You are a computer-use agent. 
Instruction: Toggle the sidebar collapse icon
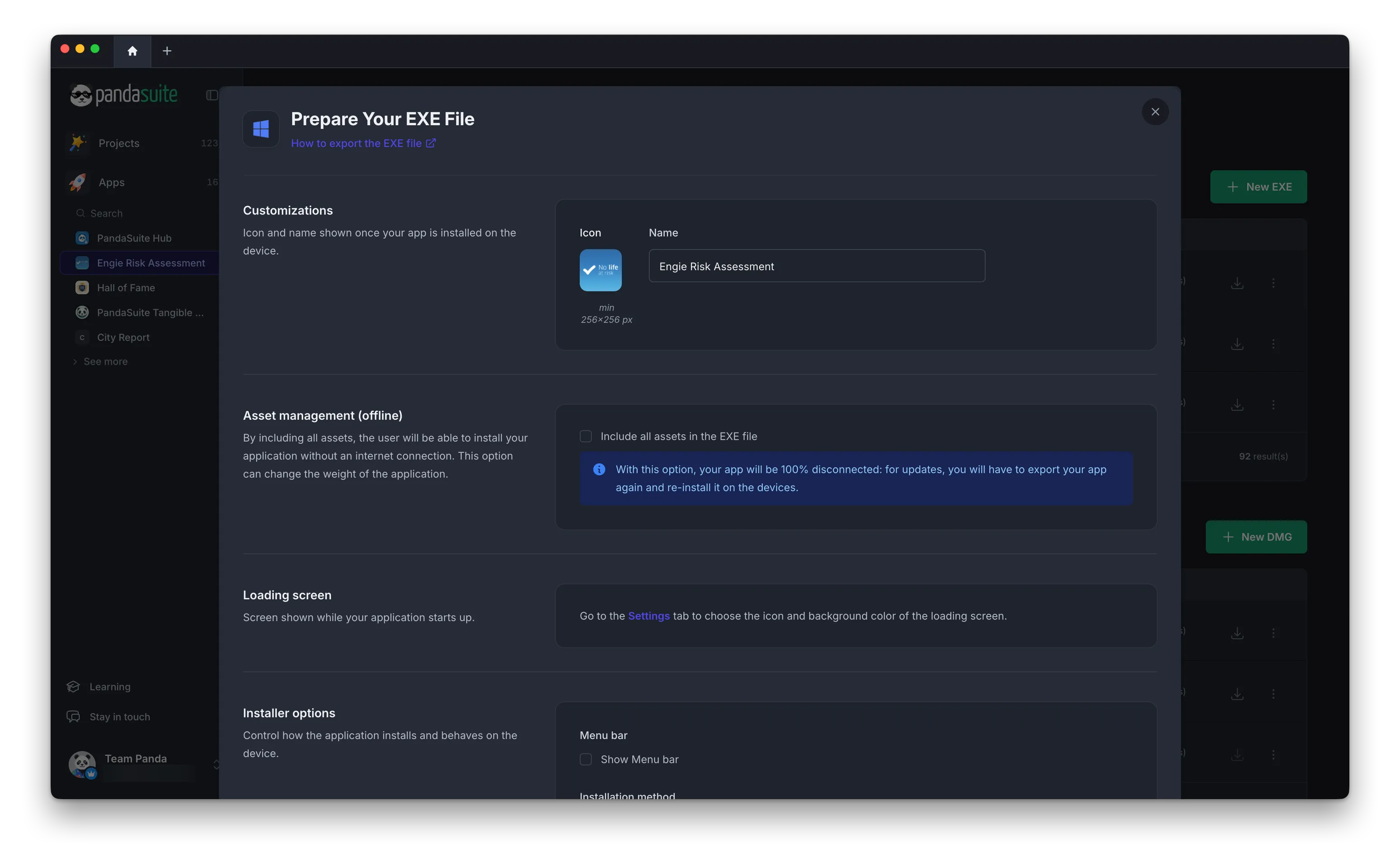coord(211,95)
